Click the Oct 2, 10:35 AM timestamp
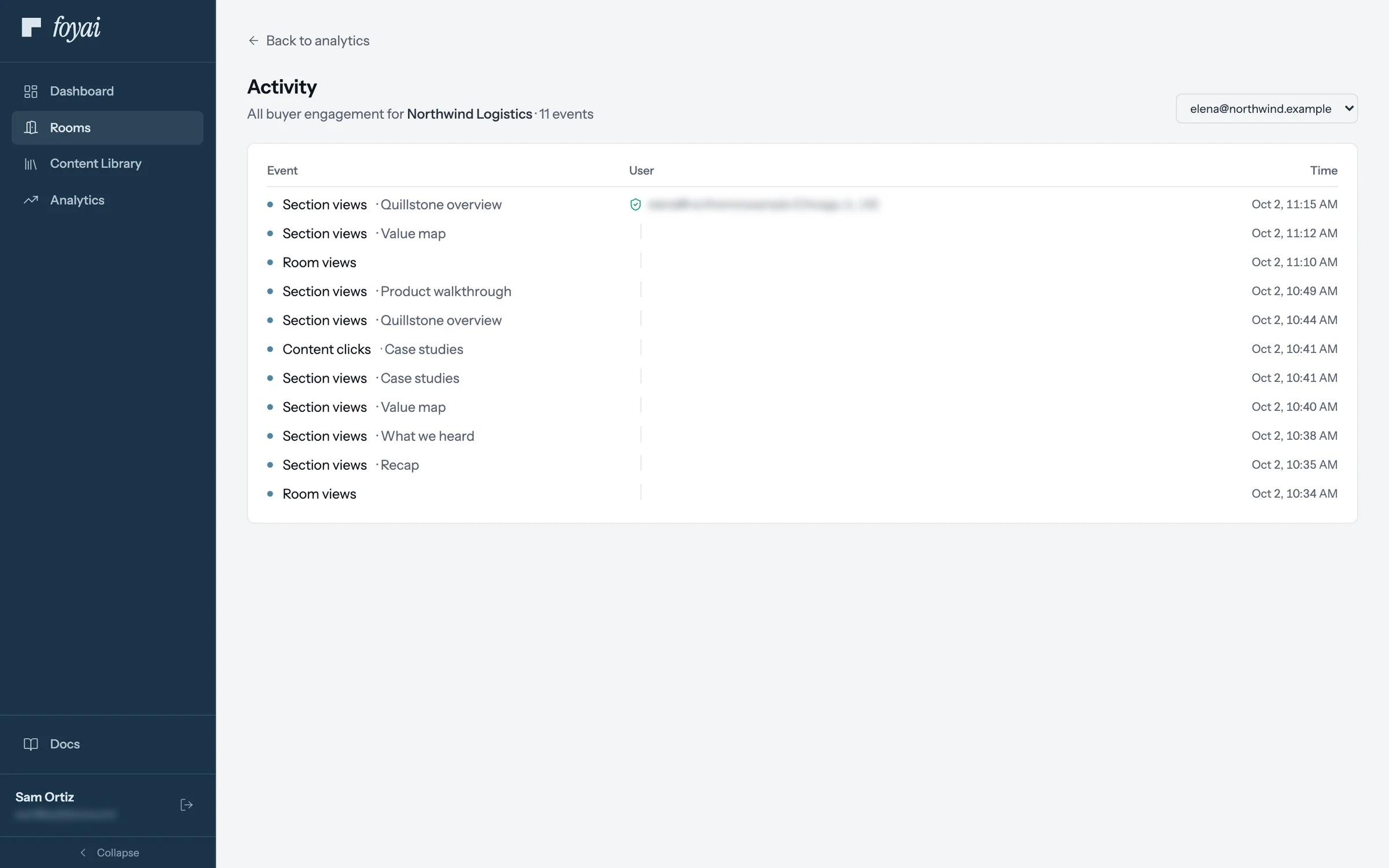 click(1294, 465)
